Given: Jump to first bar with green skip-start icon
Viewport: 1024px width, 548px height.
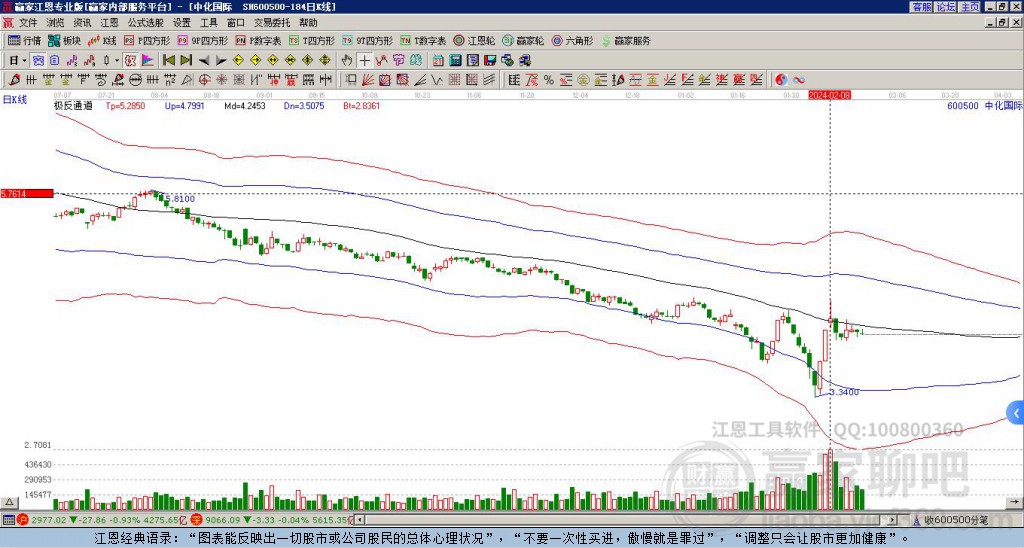Looking at the screenshot, I should tap(168, 61).
